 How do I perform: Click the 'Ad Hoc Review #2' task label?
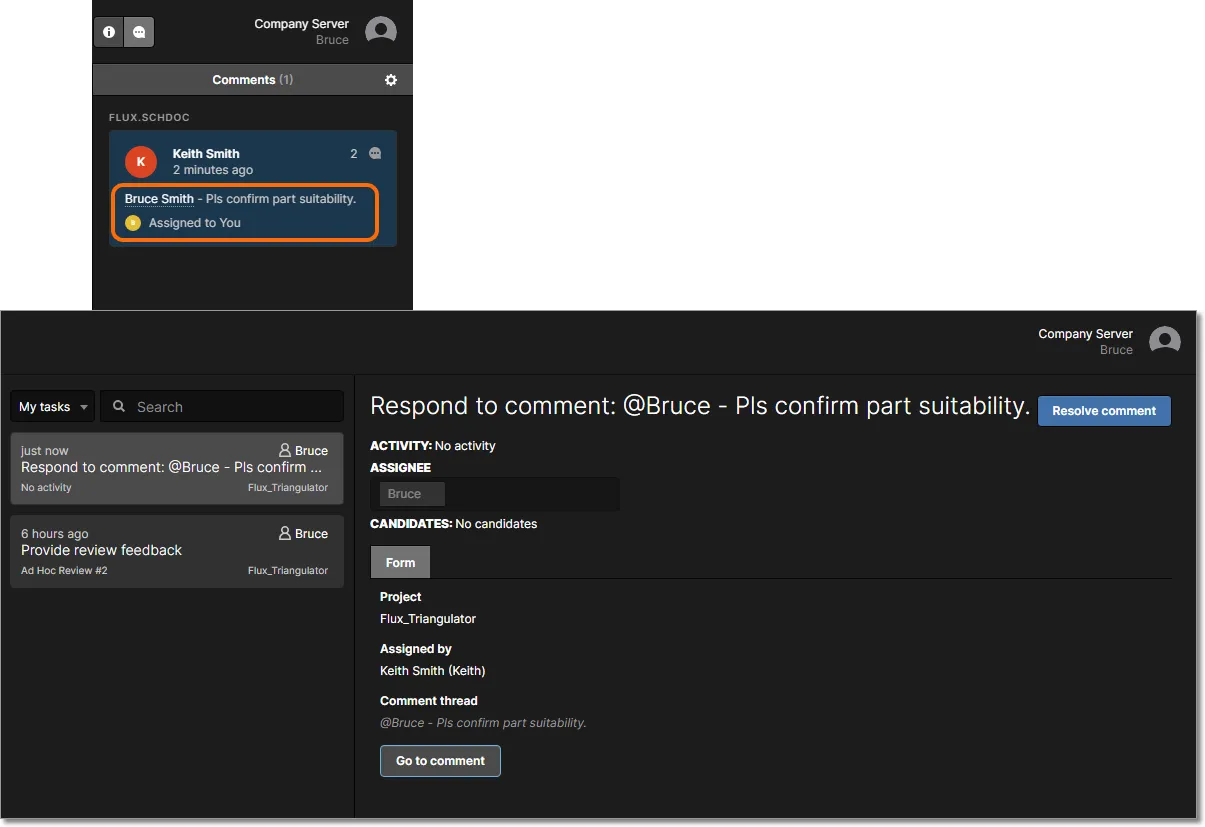(x=64, y=571)
